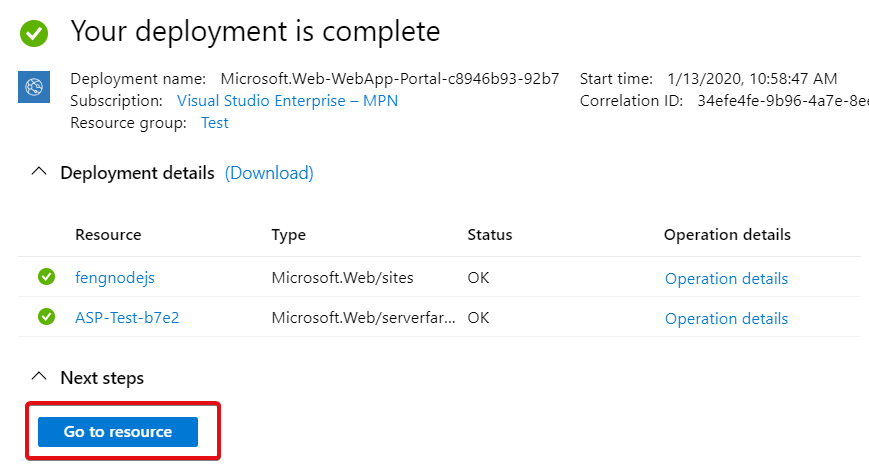
Task: View Operation details for fengnodejs
Action: tap(726, 279)
